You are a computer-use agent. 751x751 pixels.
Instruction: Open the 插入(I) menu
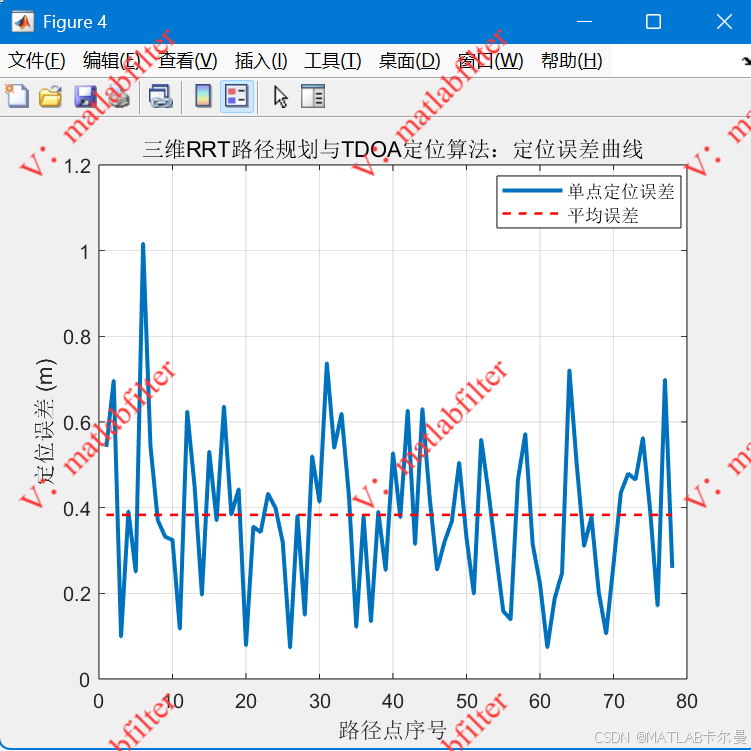261,61
